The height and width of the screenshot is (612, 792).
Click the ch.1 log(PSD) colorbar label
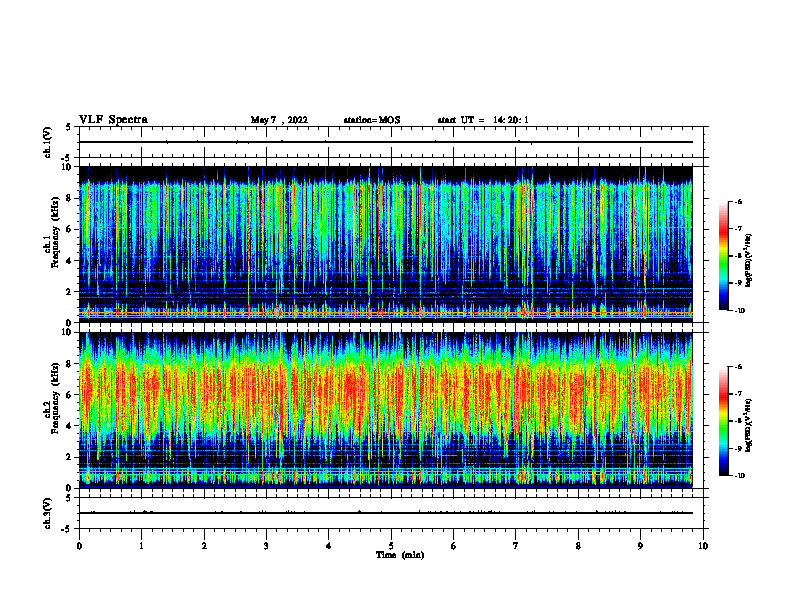(x=749, y=261)
